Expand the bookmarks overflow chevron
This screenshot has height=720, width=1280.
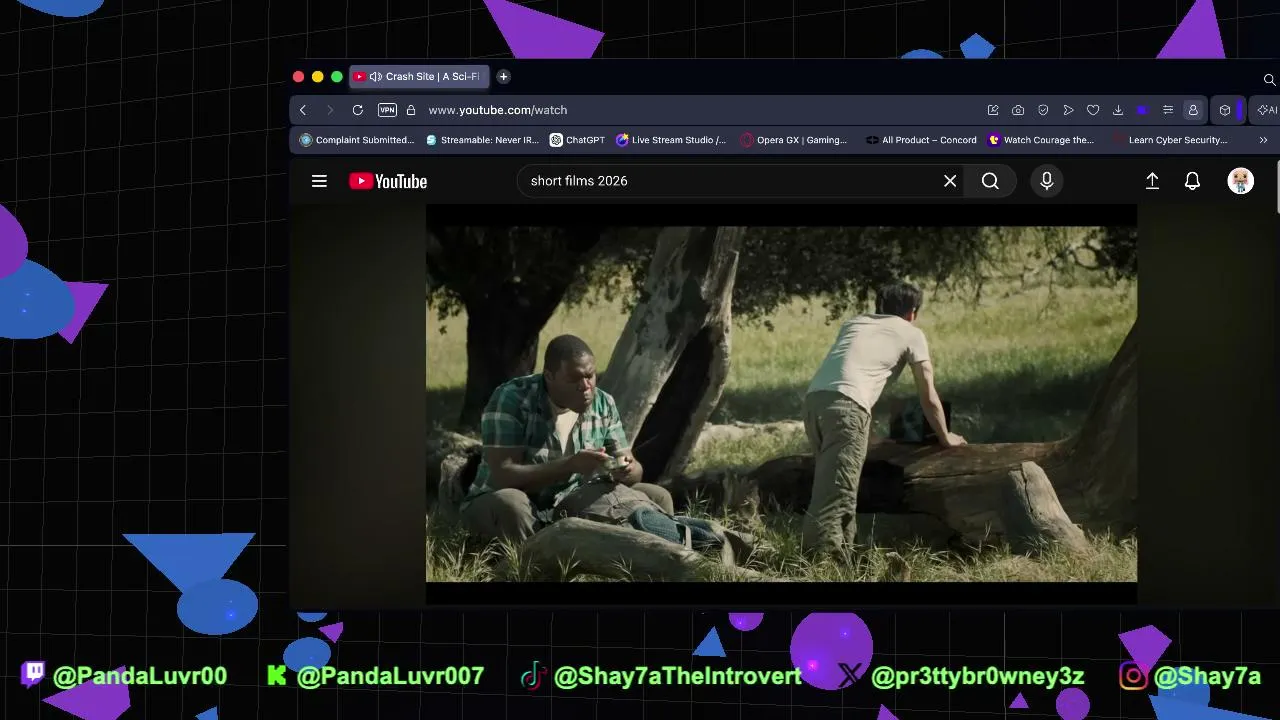pyautogui.click(x=1263, y=140)
